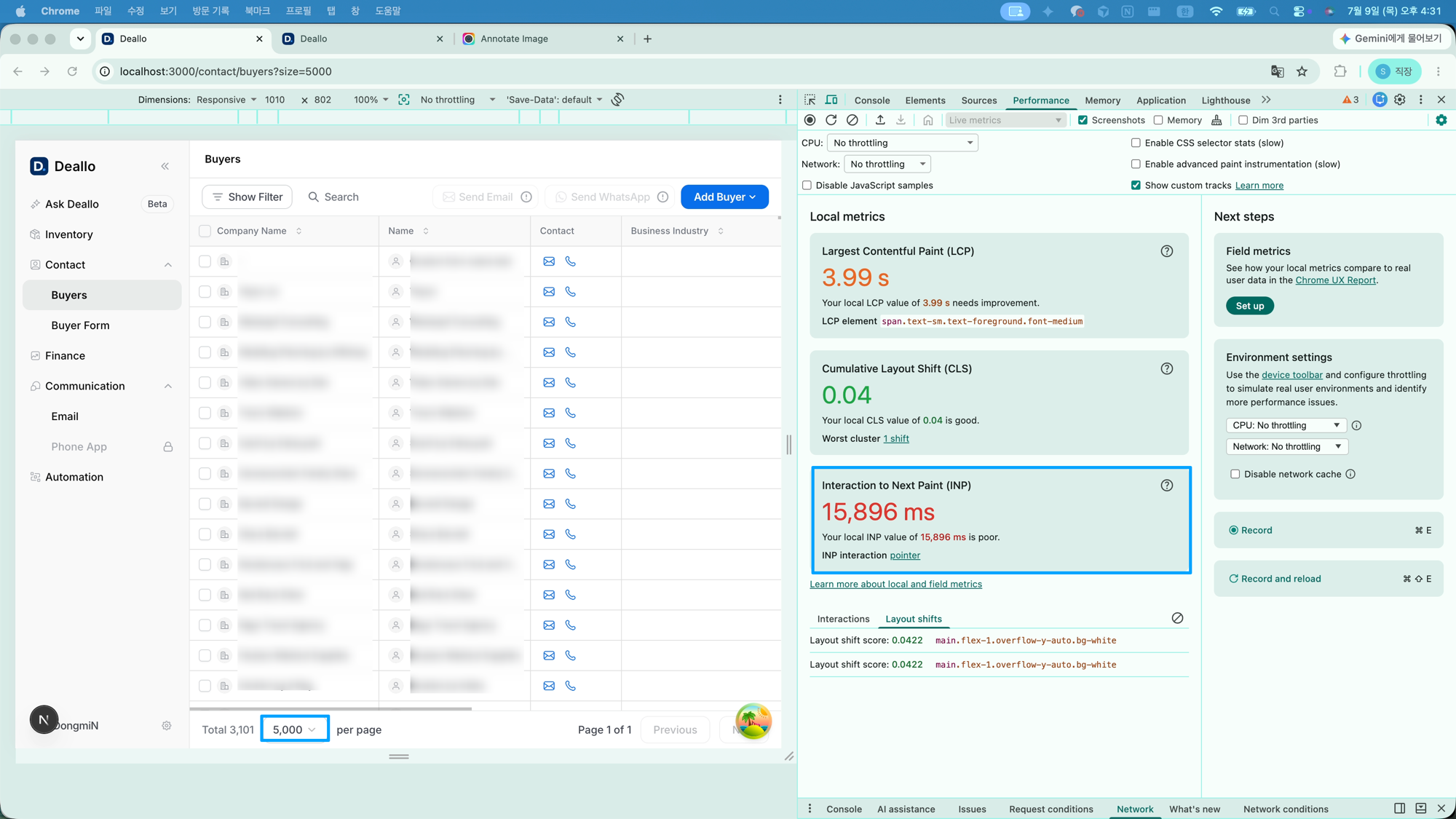1456x819 pixels.
Task: Click the email icon in first buyer row
Action: coord(549,261)
